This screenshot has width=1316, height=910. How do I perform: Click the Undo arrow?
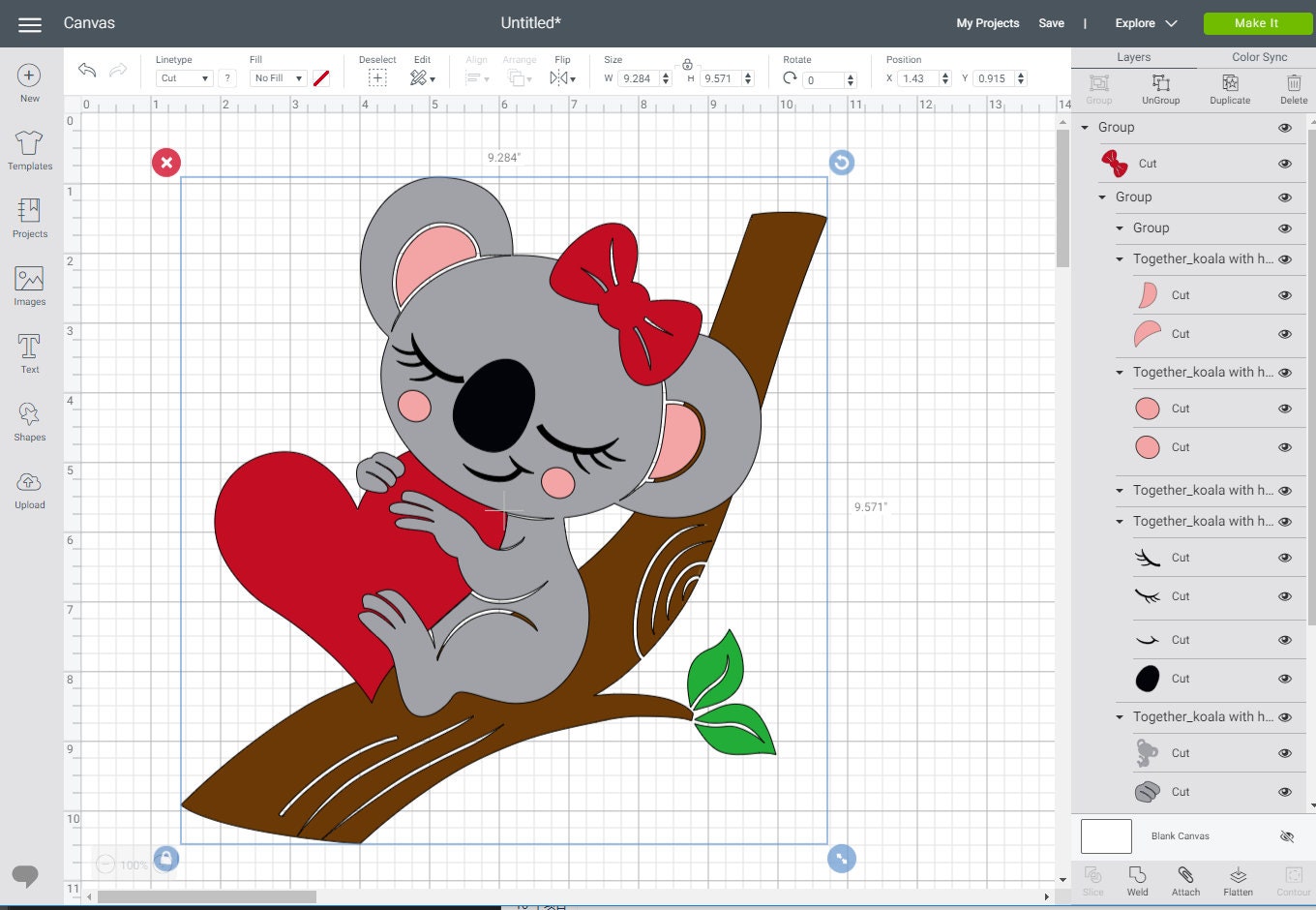pyautogui.click(x=87, y=70)
